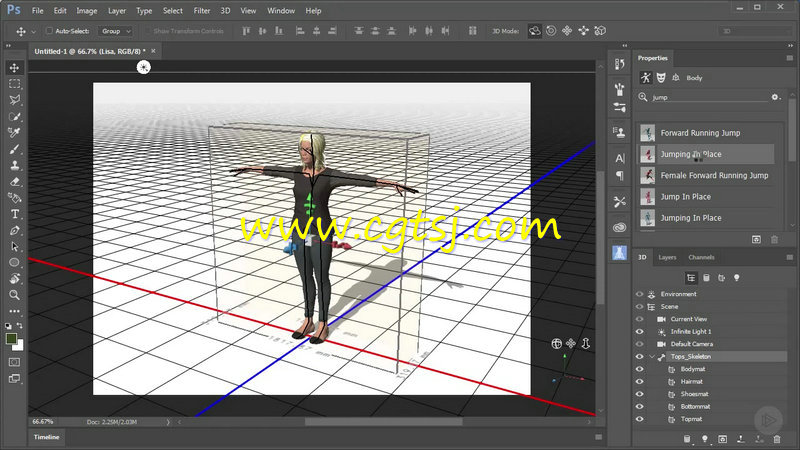Open the Fuse facial expression properties
The image size is (800, 450).
click(661, 78)
